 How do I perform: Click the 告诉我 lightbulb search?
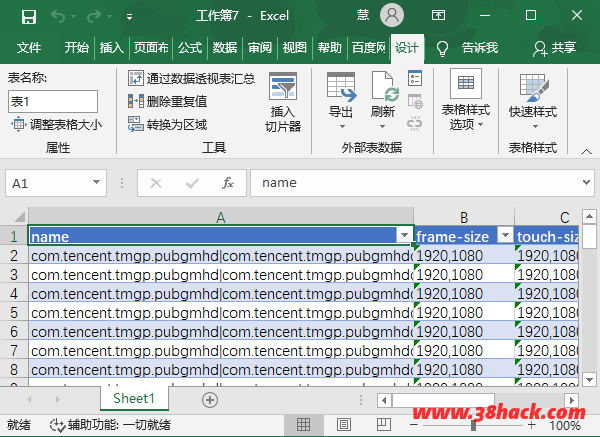point(442,48)
